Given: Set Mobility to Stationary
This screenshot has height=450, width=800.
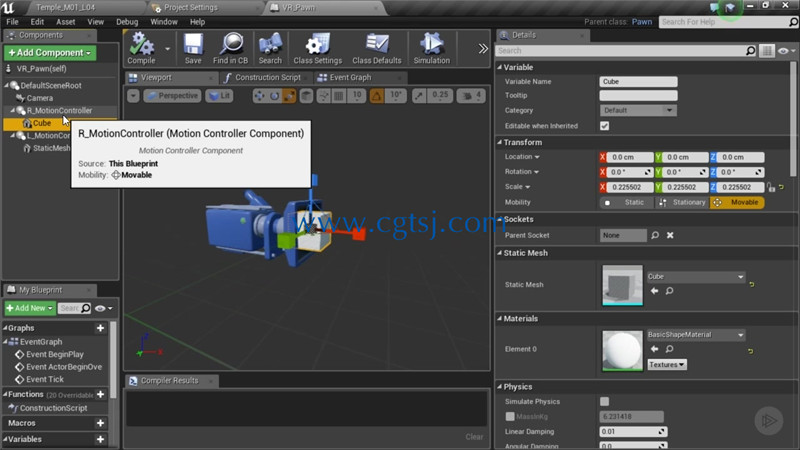Looking at the screenshot, I should (682, 203).
